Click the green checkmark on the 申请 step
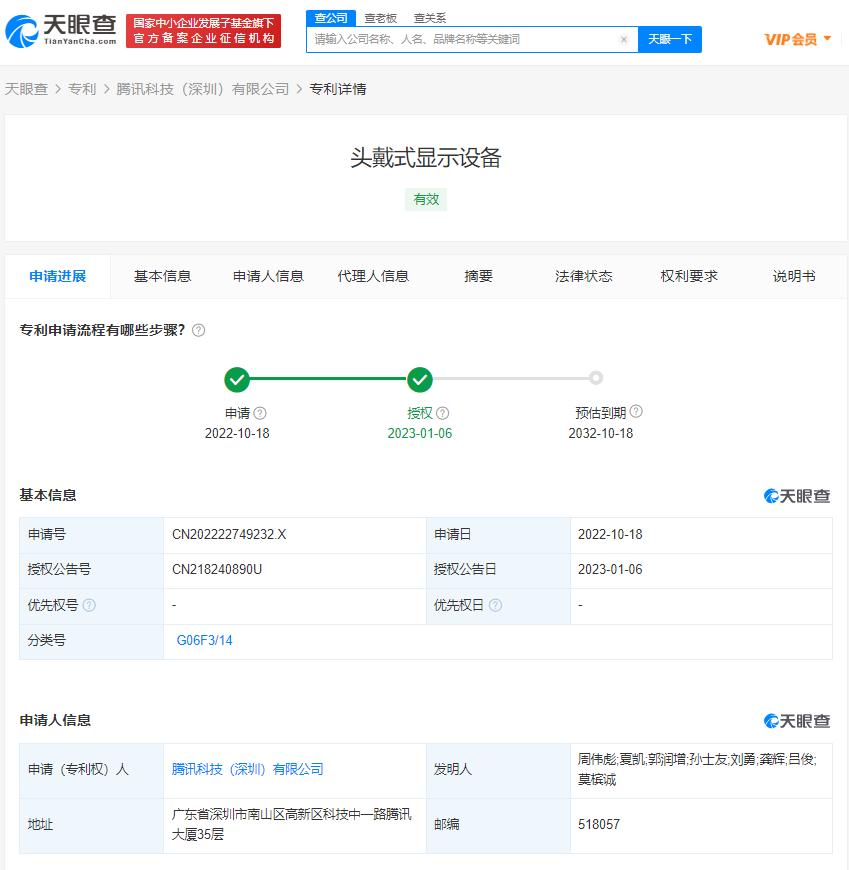 point(237,380)
